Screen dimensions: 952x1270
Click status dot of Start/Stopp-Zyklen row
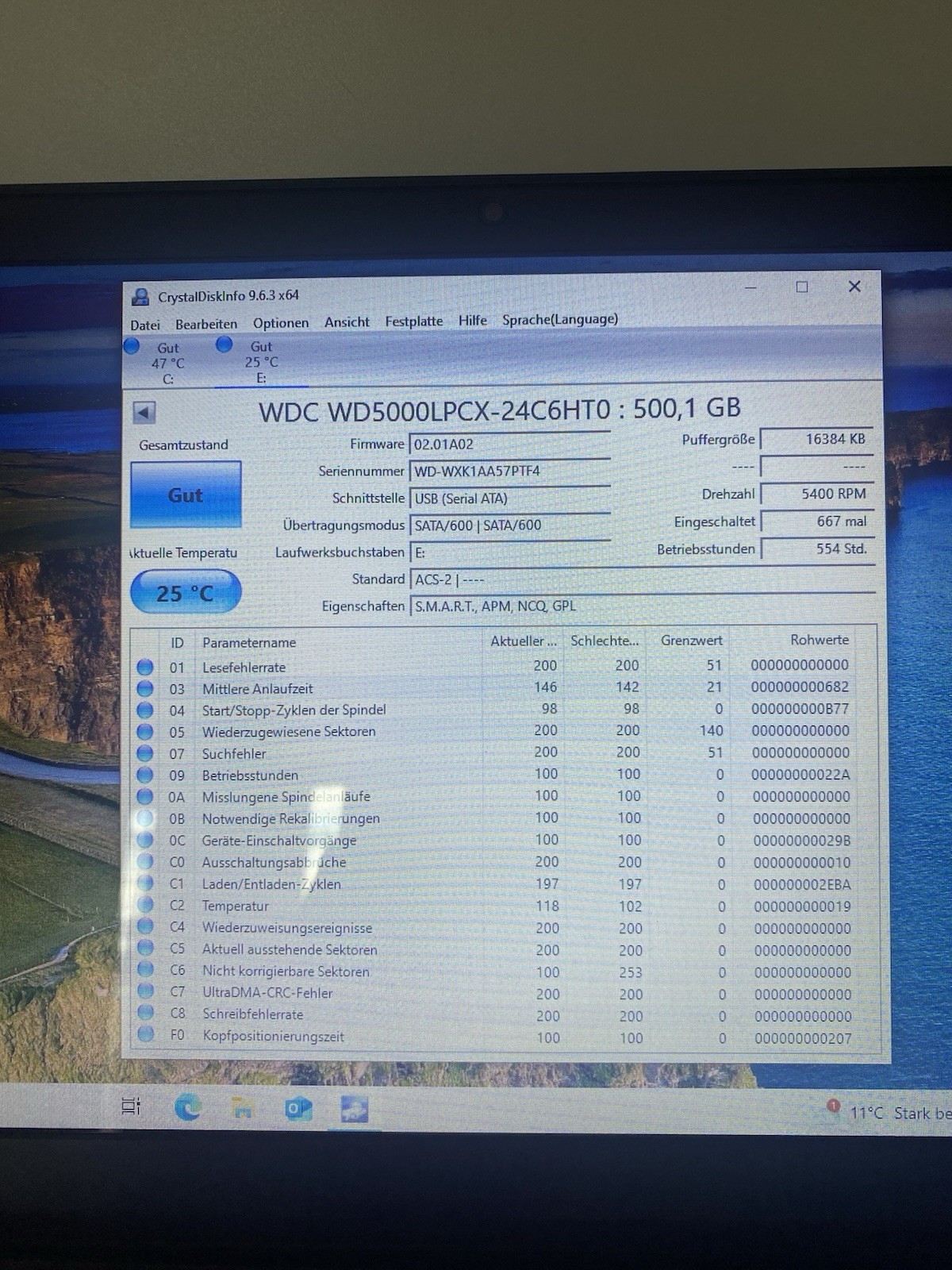[145, 710]
